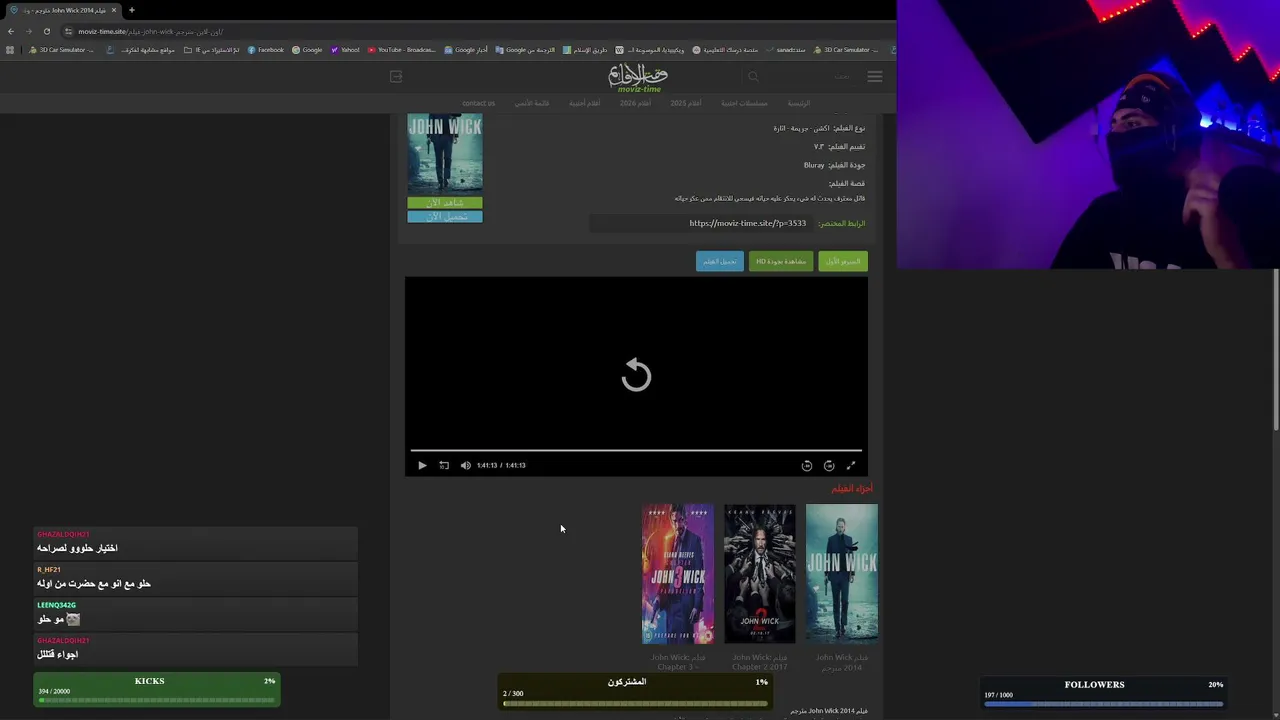Image resolution: width=1280 pixels, height=720 pixels.
Task: Select the John Wick 2014 browser tab
Action: (x=63, y=10)
